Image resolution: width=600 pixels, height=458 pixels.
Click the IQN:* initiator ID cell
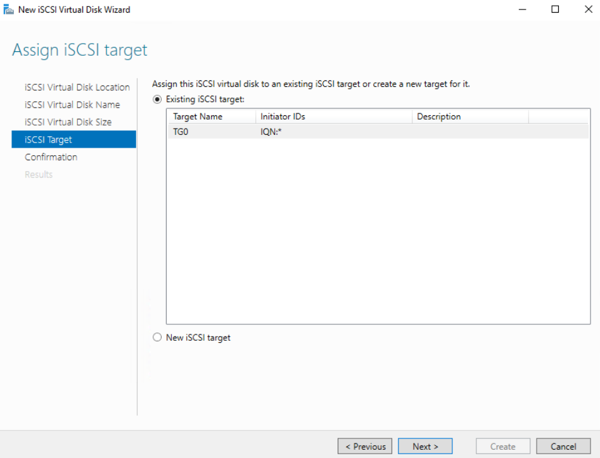click(x=271, y=132)
